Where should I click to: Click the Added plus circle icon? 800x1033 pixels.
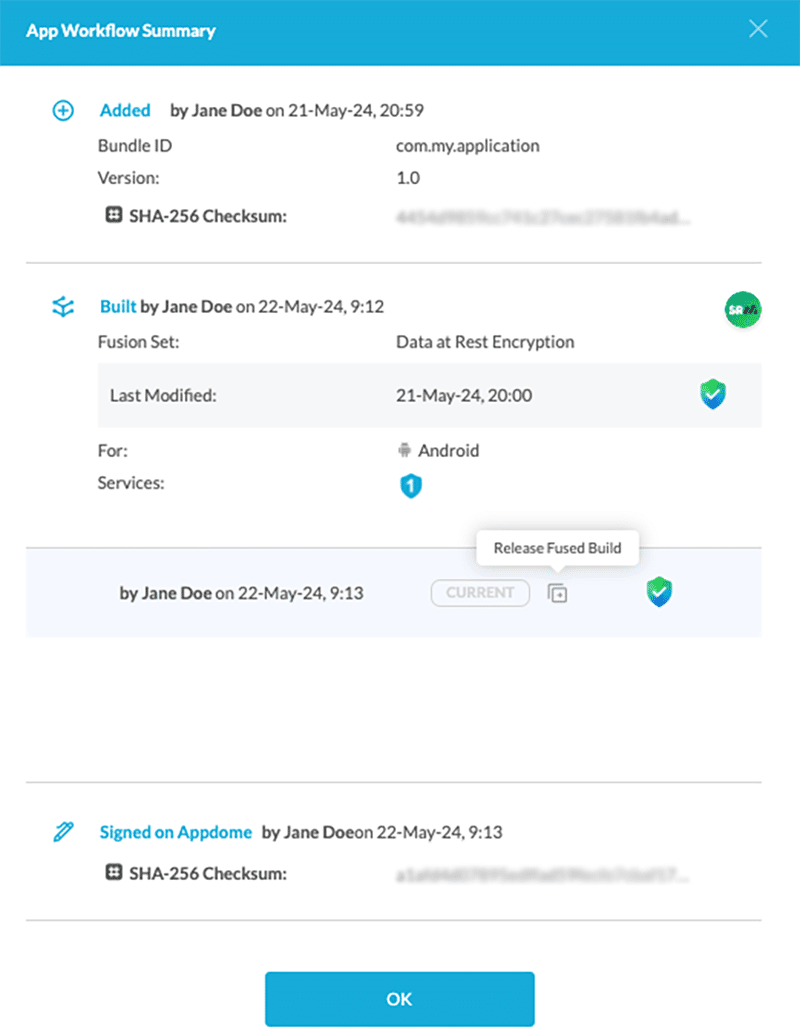click(x=62, y=111)
